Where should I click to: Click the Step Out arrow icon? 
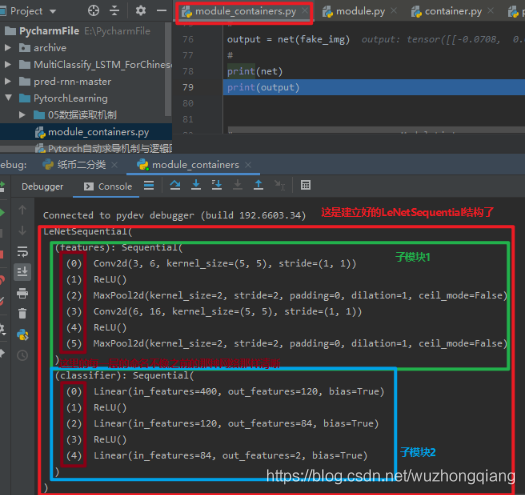[x=258, y=185]
